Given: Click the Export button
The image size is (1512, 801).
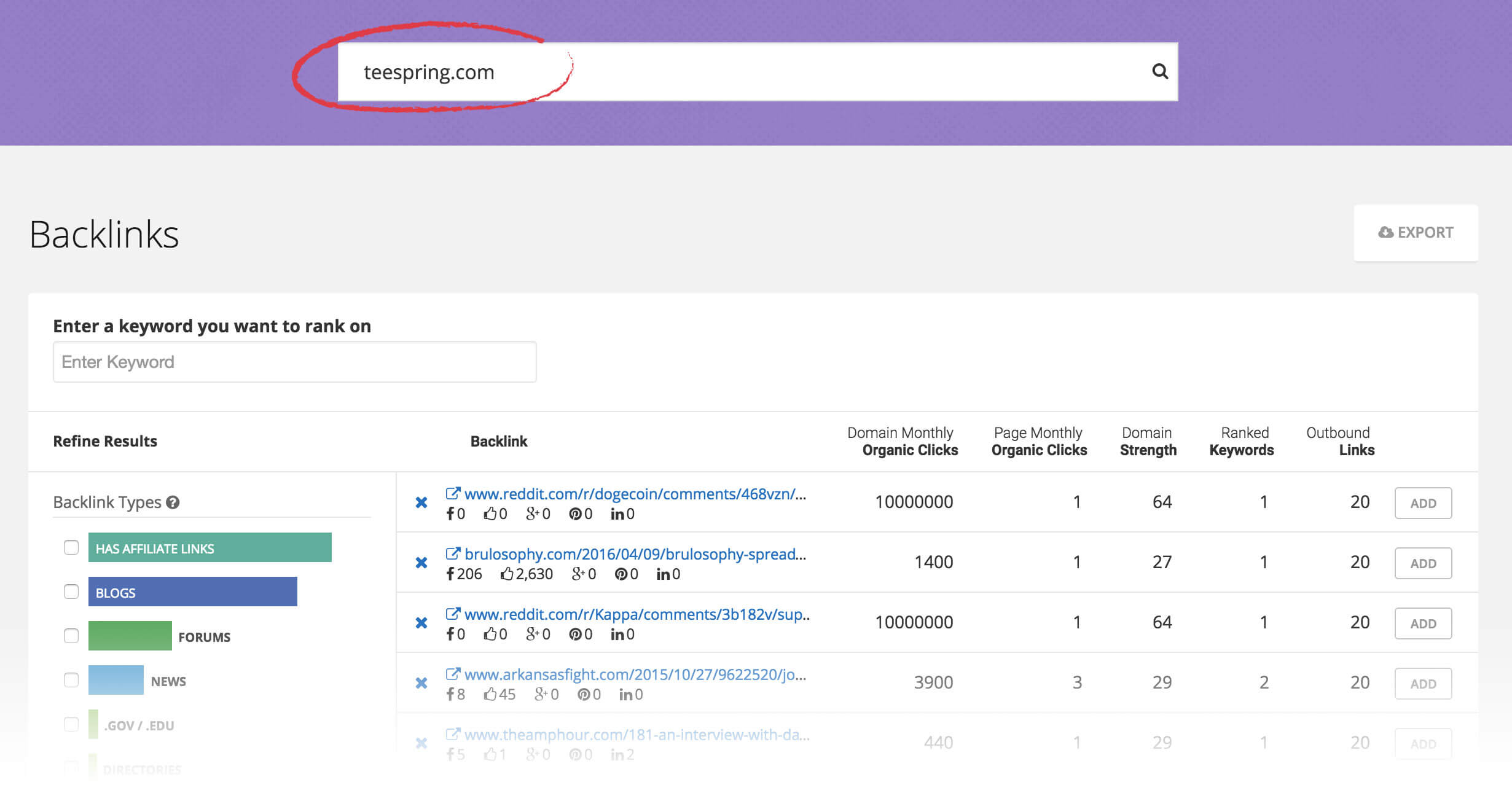Looking at the screenshot, I should [1416, 233].
